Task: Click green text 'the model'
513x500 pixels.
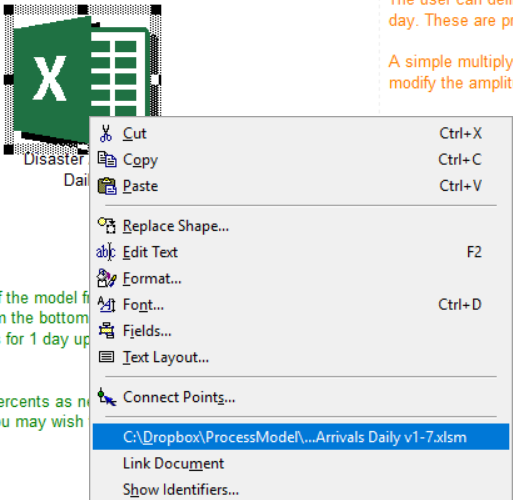Action: click(42, 298)
